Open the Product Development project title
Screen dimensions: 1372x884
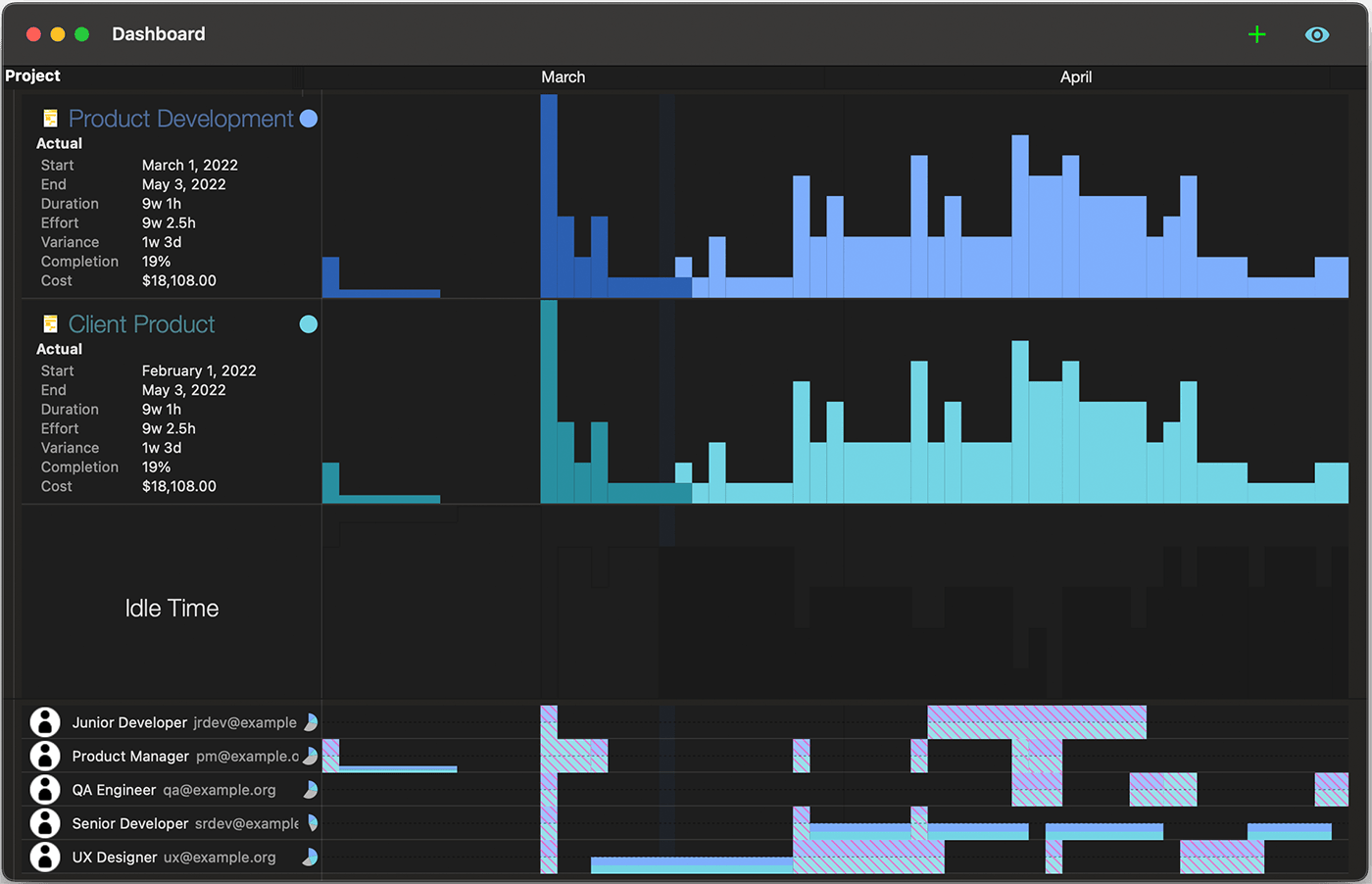point(180,119)
